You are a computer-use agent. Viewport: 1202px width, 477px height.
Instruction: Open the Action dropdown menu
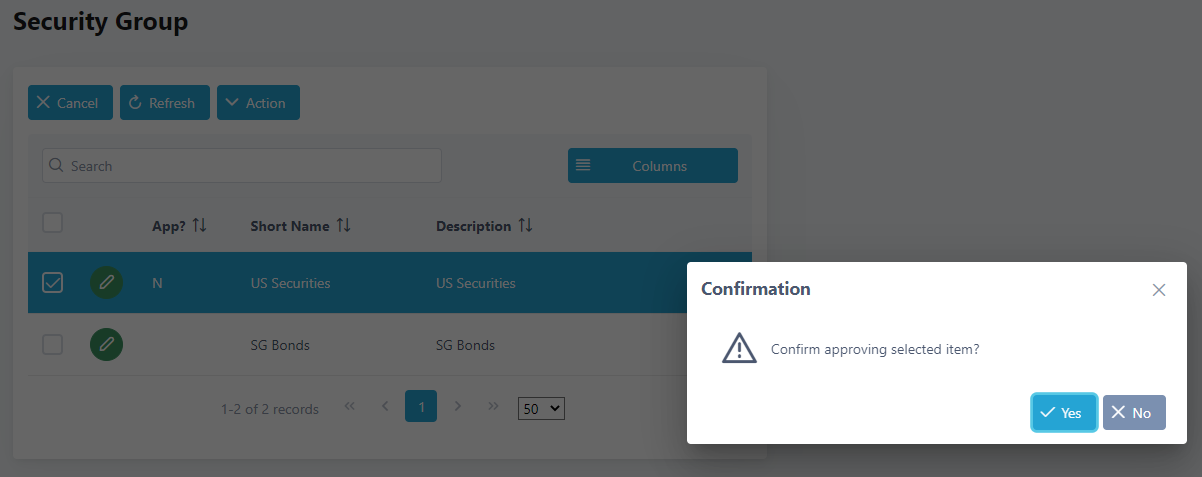point(258,103)
